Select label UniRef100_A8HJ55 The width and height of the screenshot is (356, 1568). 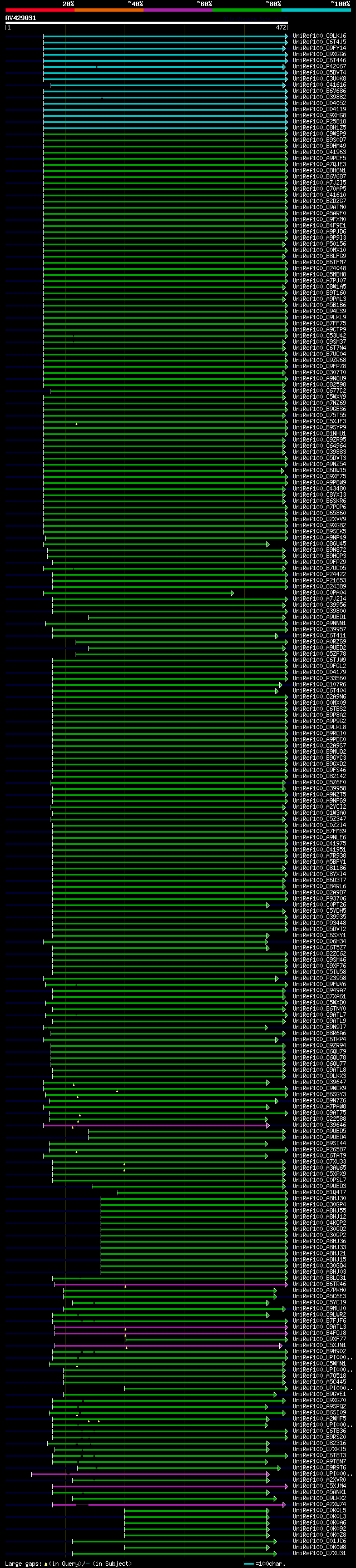coord(319,1210)
